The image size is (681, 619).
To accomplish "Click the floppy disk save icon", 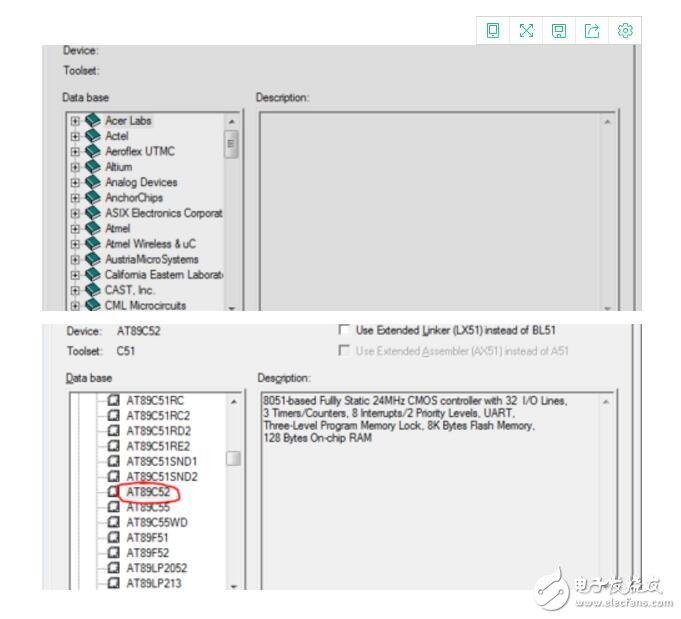I will 559,31.
